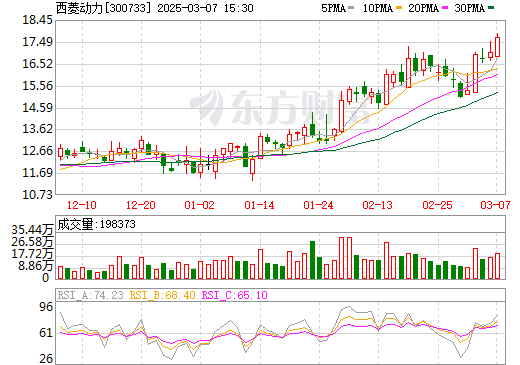Select the 03-07 date axis label
The image size is (520, 365).
point(495,205)
